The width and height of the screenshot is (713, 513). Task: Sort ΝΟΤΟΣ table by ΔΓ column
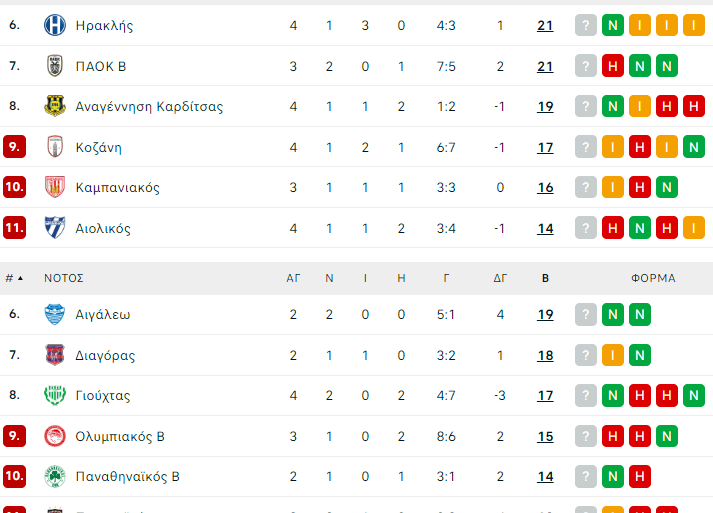point(500,278)
